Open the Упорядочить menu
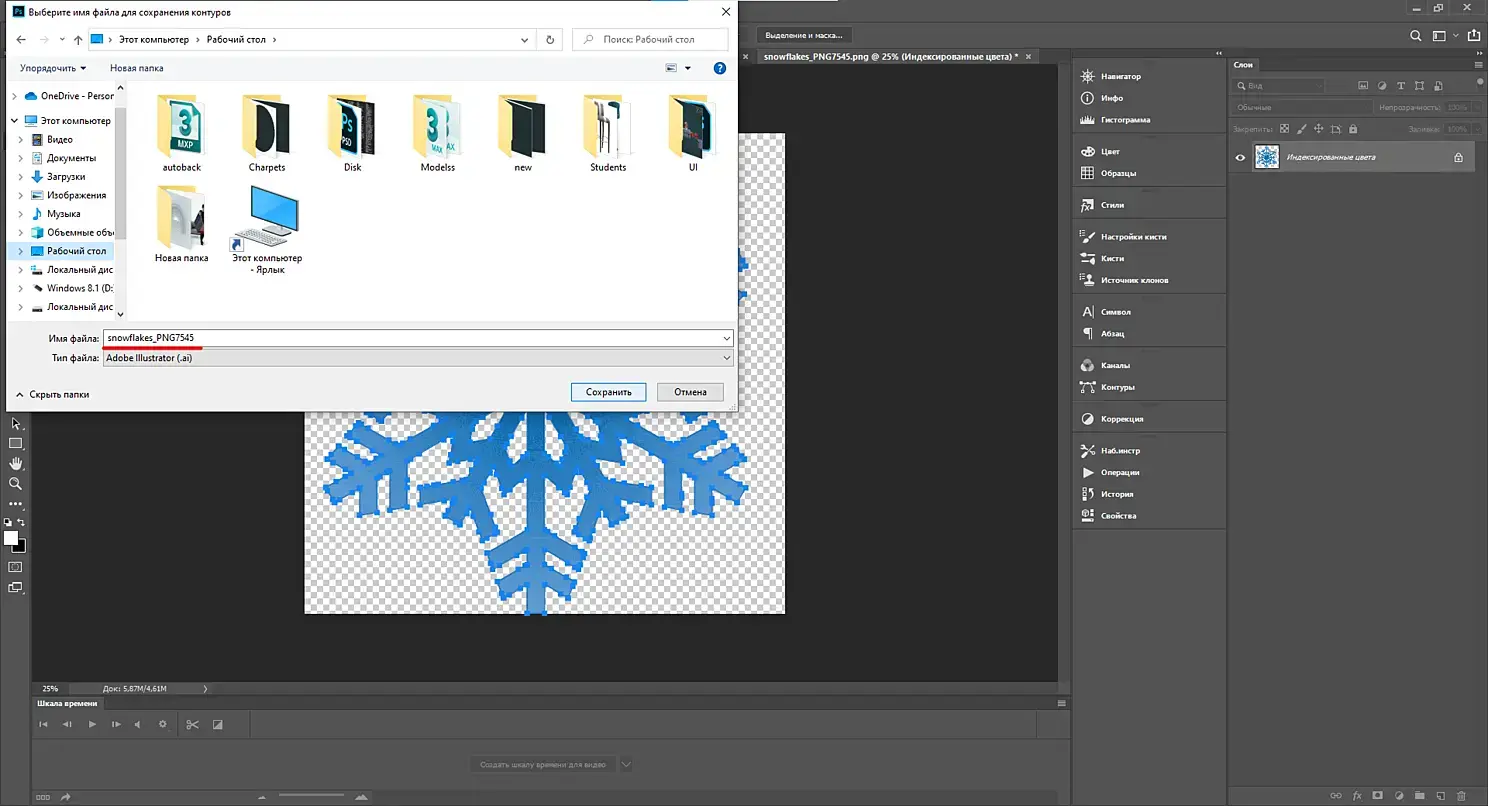The width and height of the screenshot is (1488, 806). tap(53, 68)
